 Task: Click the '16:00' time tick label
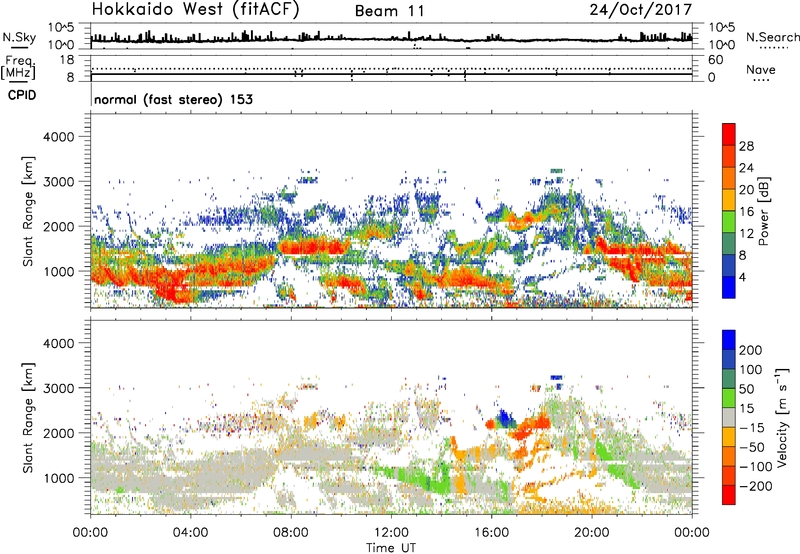click(491, 533)
